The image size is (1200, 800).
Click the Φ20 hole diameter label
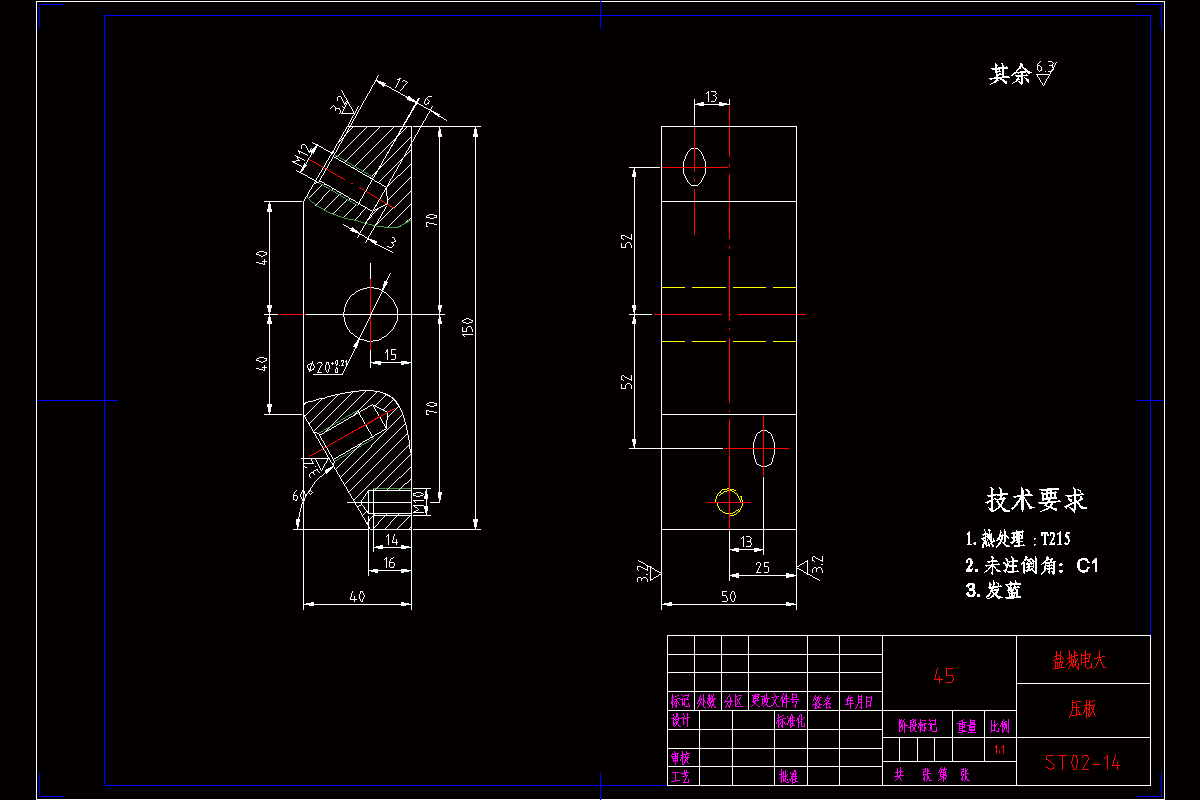click(x=326, y=367)
